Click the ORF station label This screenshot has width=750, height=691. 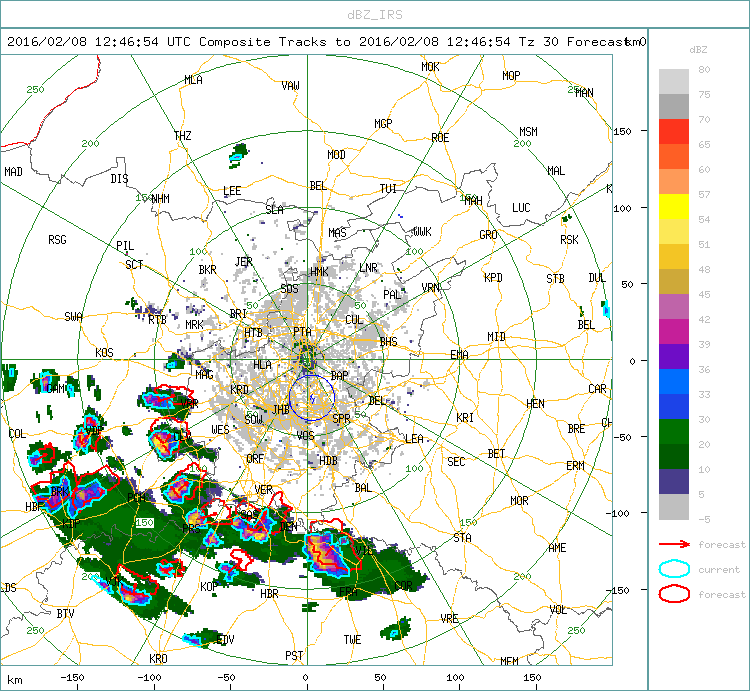[255, 458]
